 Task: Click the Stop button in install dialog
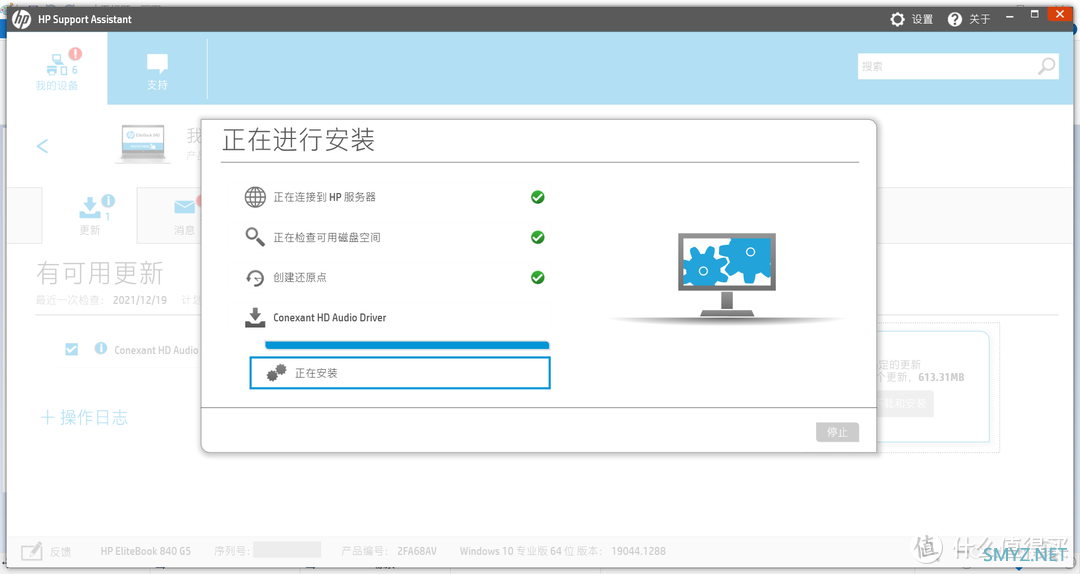point(837,432)
